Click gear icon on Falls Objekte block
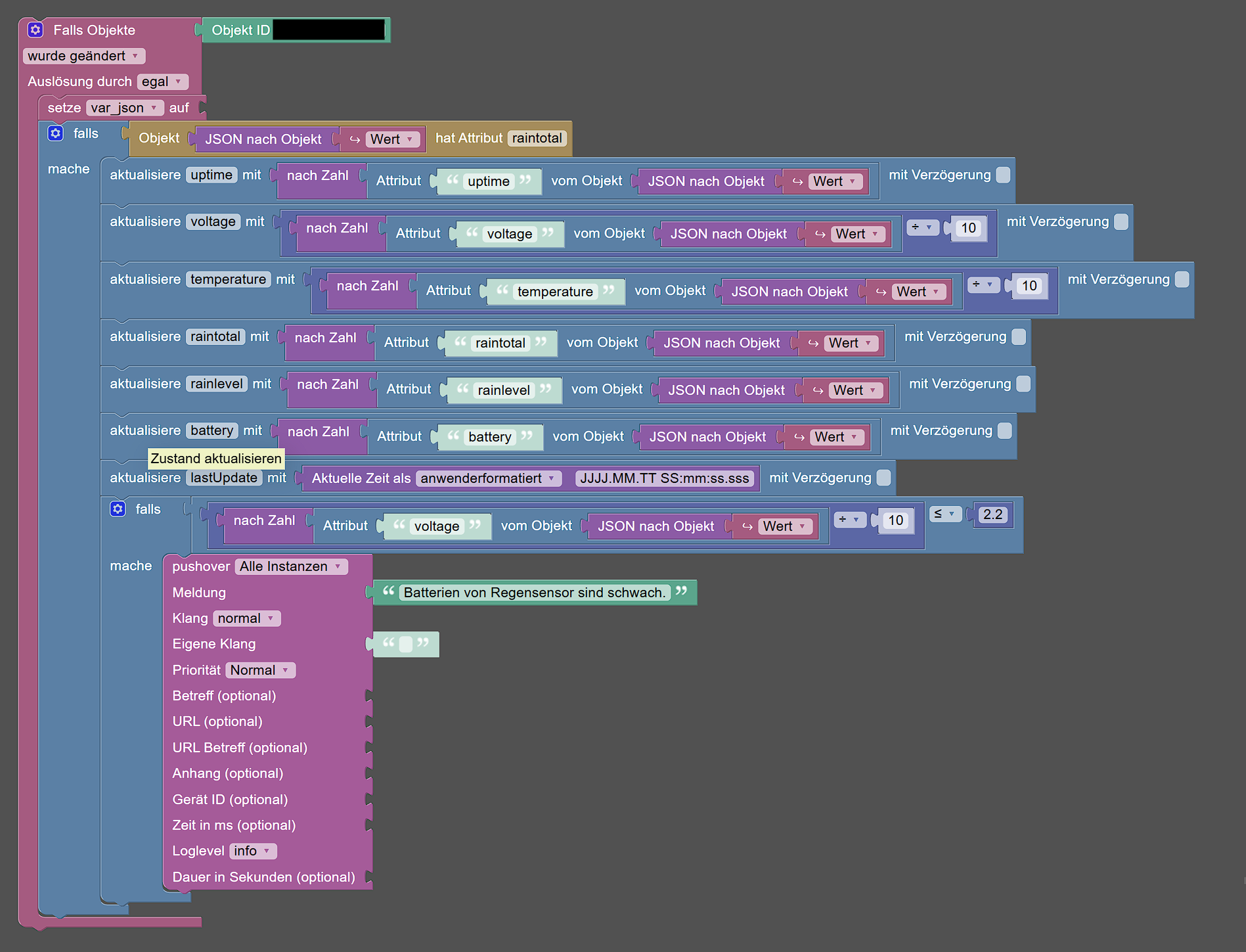The height and width of the screenshot is (952, 1246). [35, 30]
